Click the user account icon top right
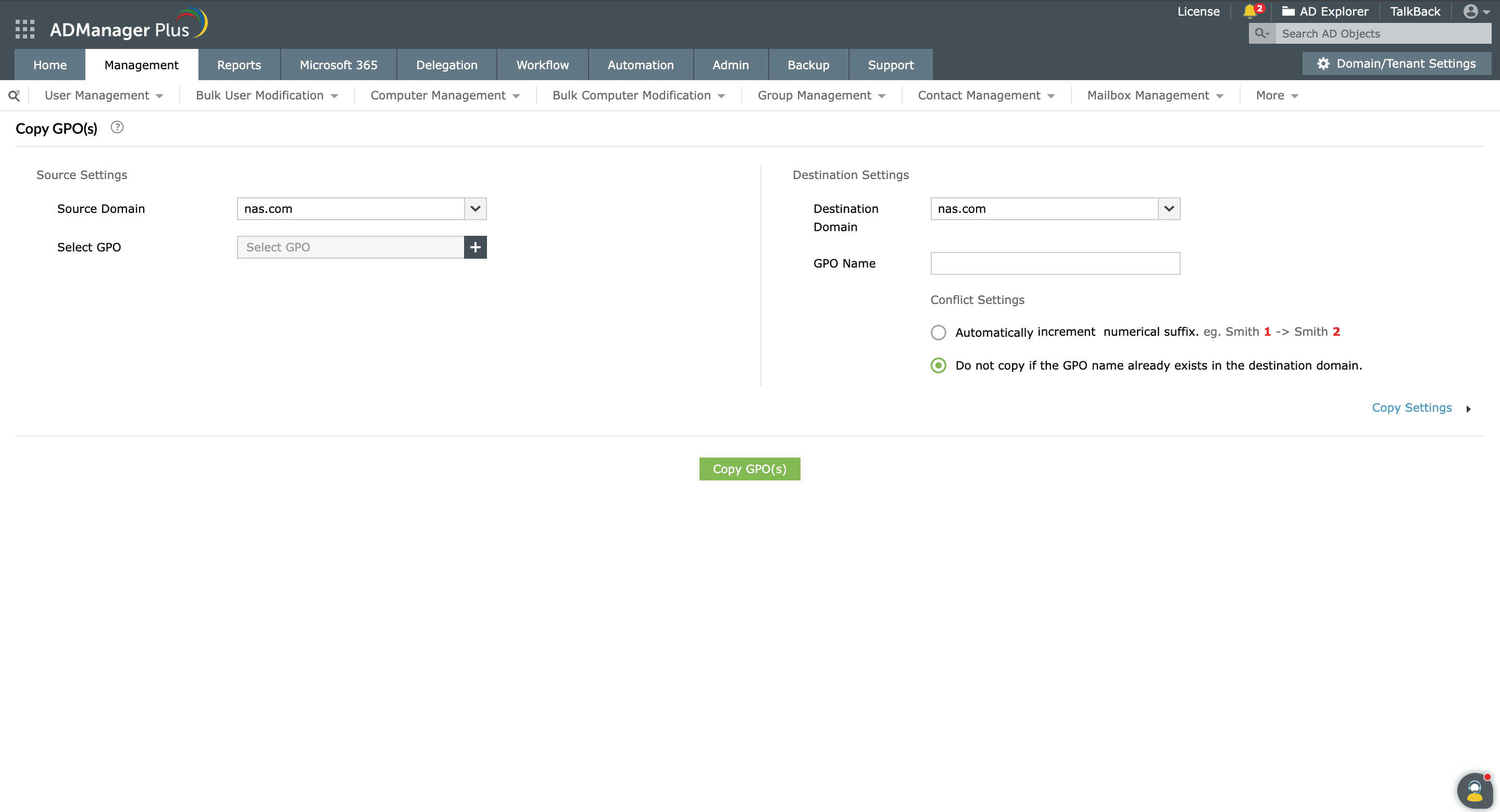Image resolution: width=1500 pixels, height=812 pixels. pos(1470,11)
